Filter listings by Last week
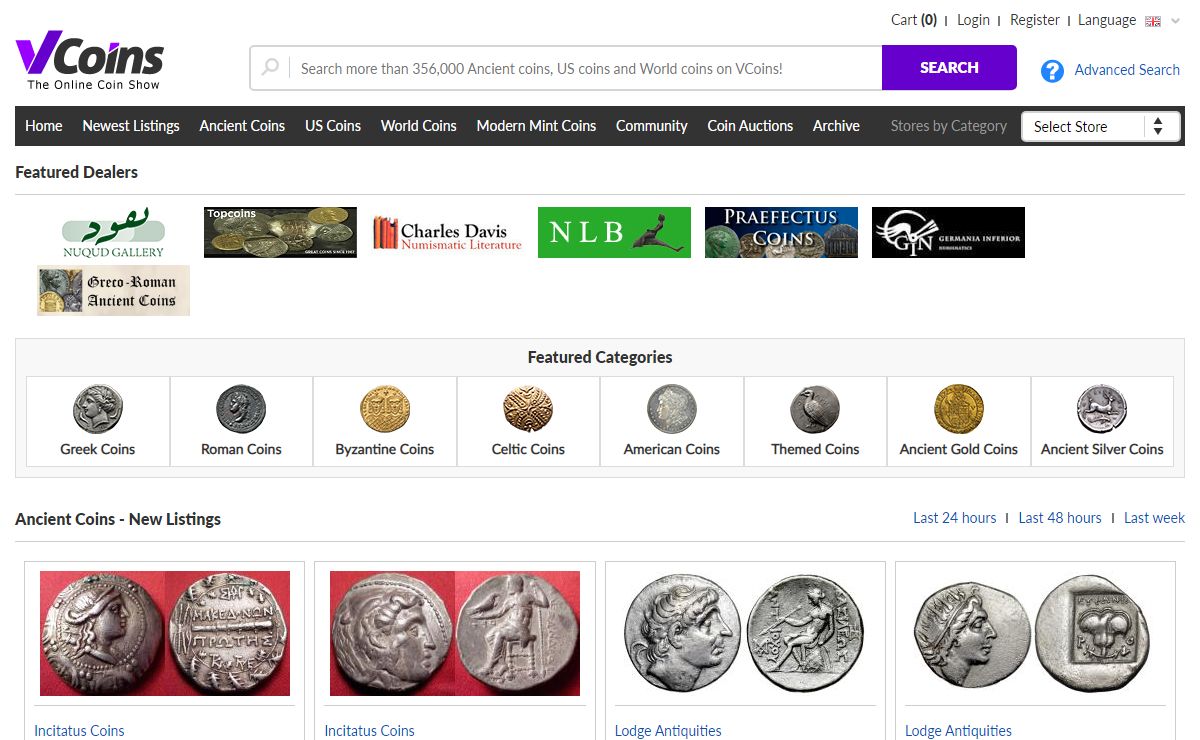 (x=1154, y=518)
